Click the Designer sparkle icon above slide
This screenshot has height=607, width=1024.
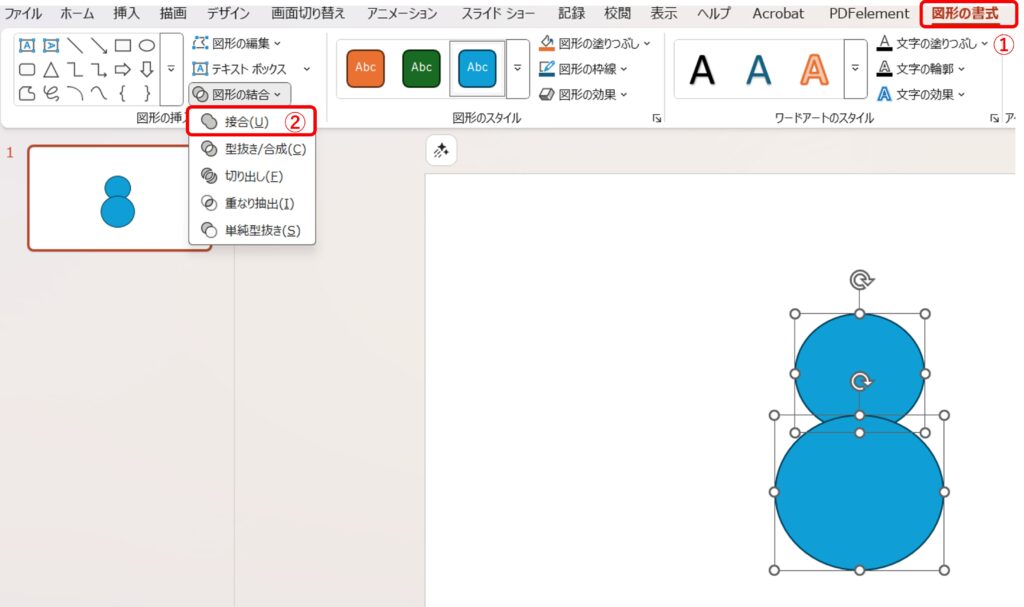pyautogui.click(x=441, y=150)
